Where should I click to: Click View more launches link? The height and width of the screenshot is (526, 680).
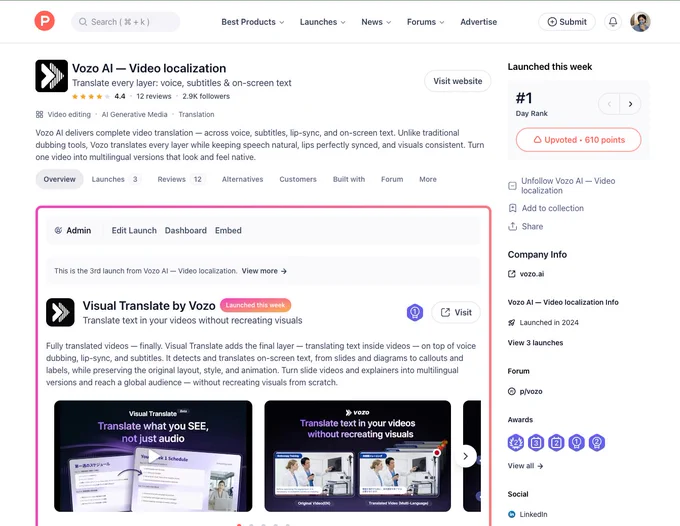[264, 271]
